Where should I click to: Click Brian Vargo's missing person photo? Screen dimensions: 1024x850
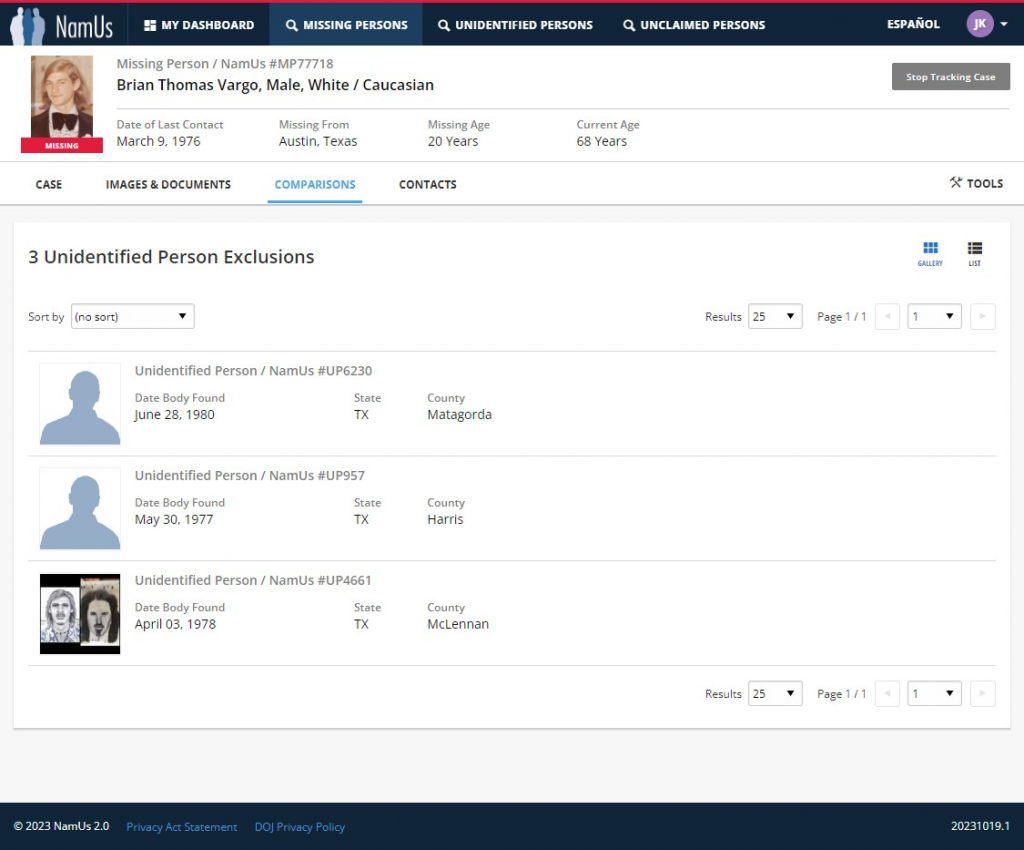[62, 98]
